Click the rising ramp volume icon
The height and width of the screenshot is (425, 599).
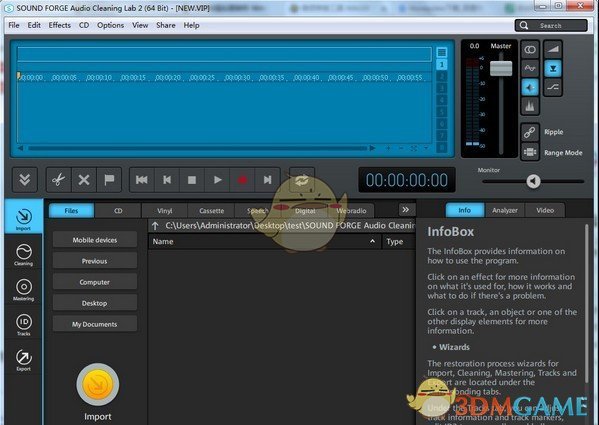553,49
